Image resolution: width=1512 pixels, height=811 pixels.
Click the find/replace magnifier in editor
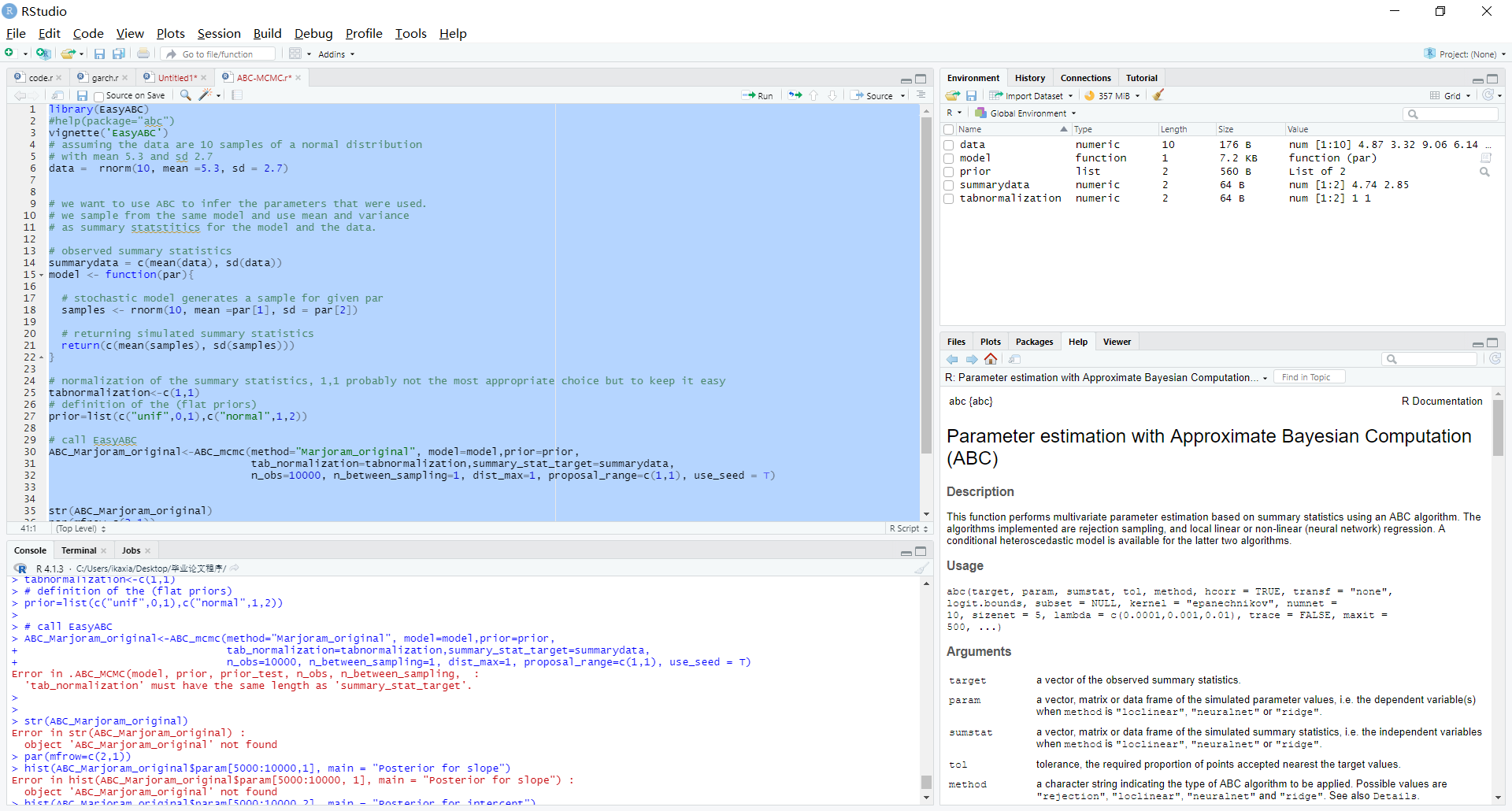pos(186,95)
